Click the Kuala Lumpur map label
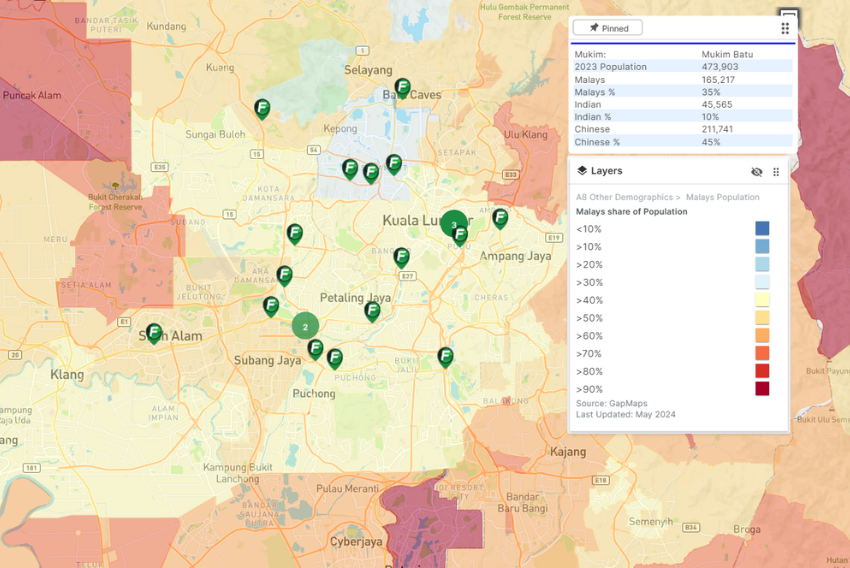 coord(415,220)
